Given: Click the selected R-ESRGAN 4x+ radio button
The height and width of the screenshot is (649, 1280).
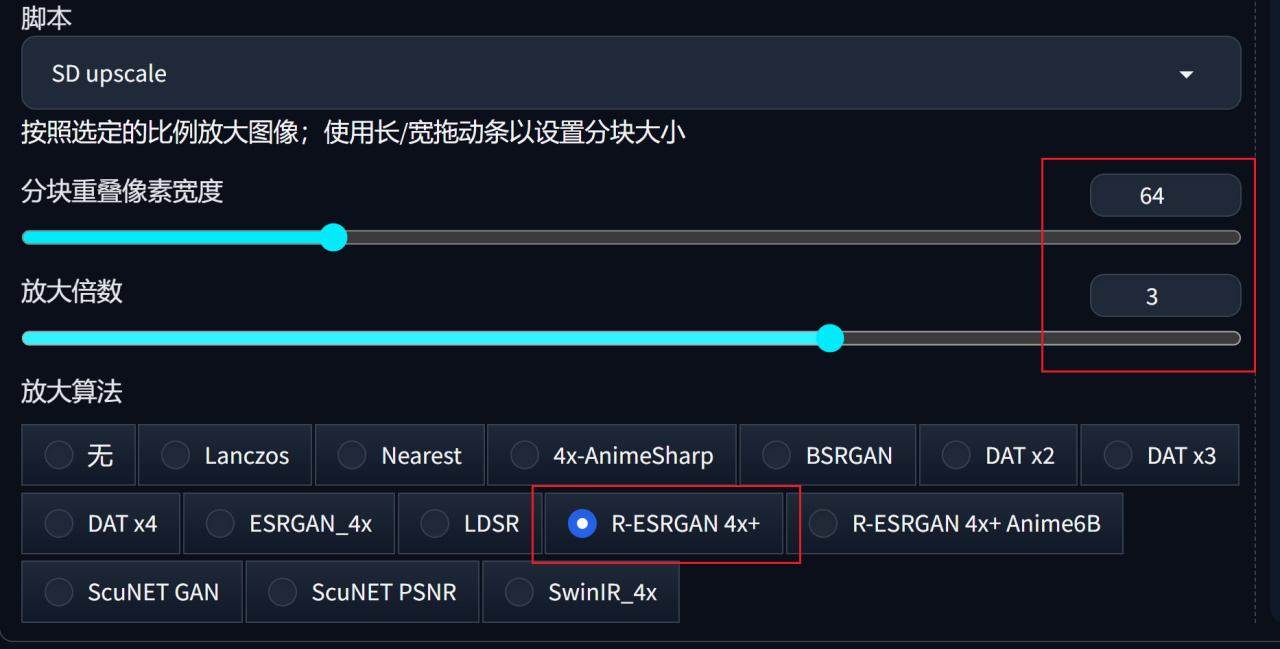Looking at the screenshot, I should tap(582, 523).
